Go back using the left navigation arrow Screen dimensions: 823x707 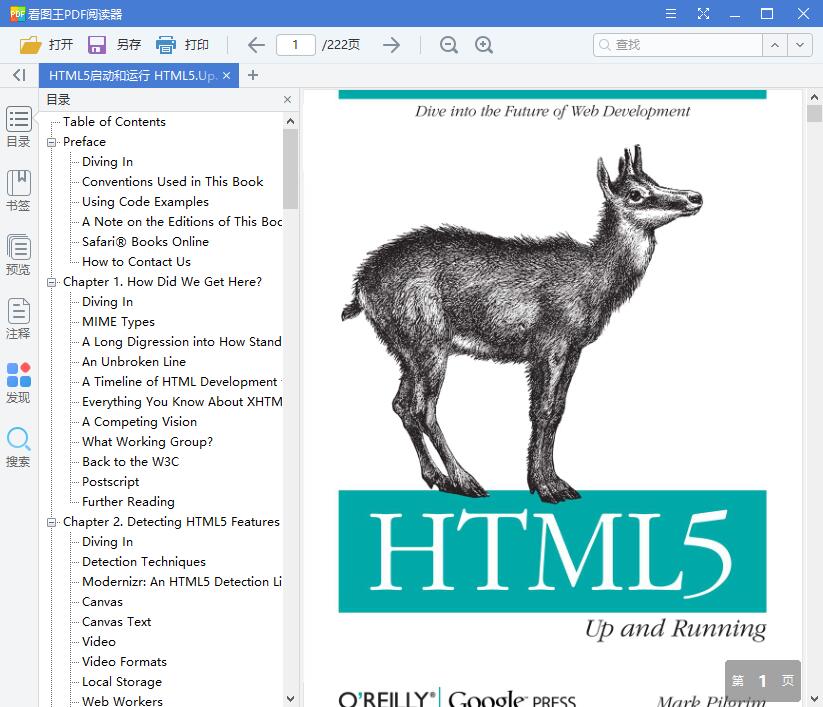256,44
